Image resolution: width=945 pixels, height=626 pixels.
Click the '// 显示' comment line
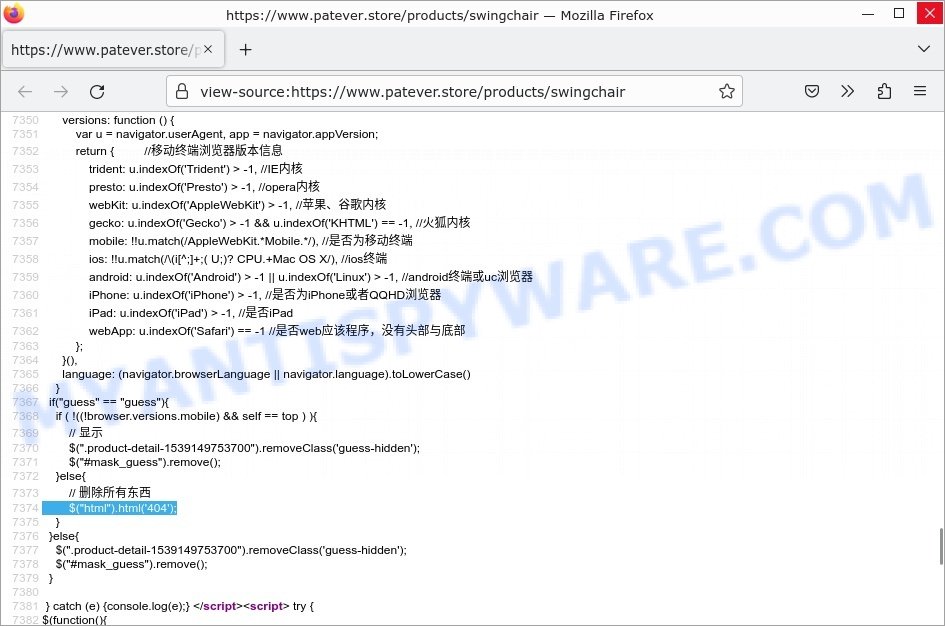[86, 432]
